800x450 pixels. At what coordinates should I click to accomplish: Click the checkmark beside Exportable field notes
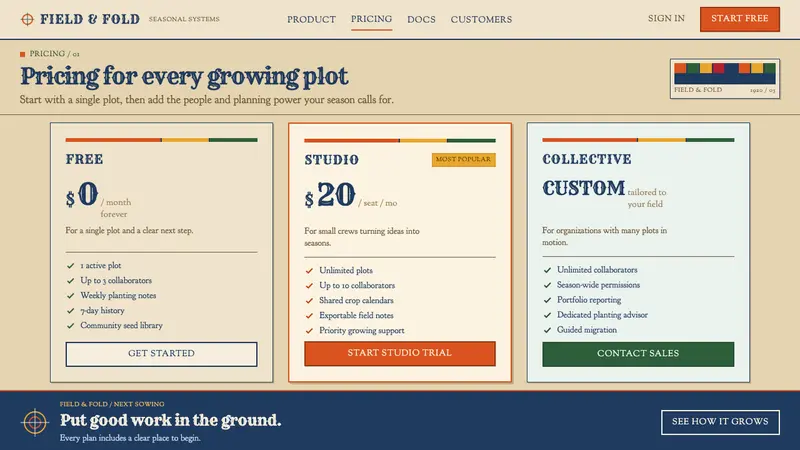click(309, 315)
